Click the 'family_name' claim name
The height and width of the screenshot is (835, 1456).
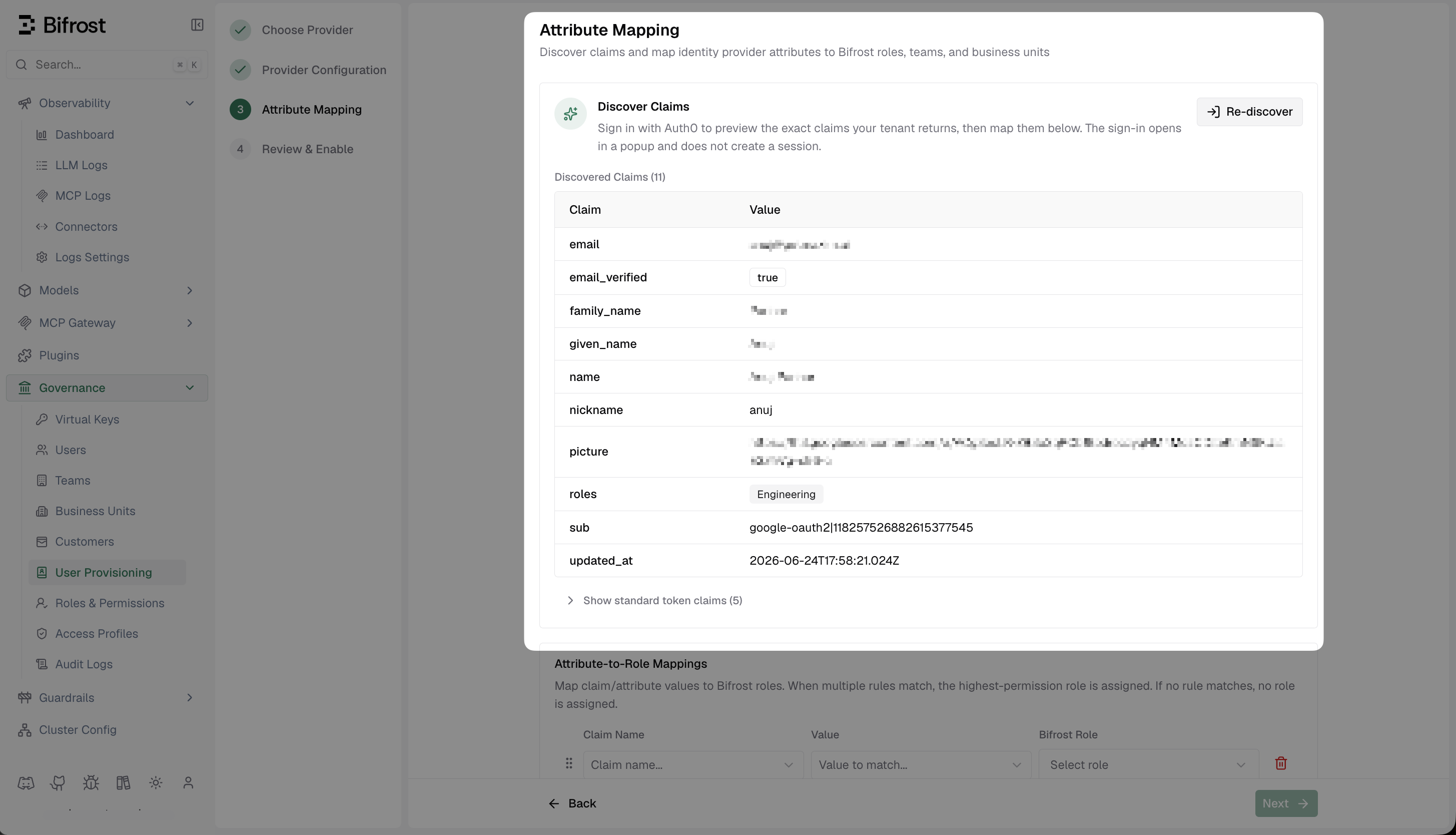point(605,311)
